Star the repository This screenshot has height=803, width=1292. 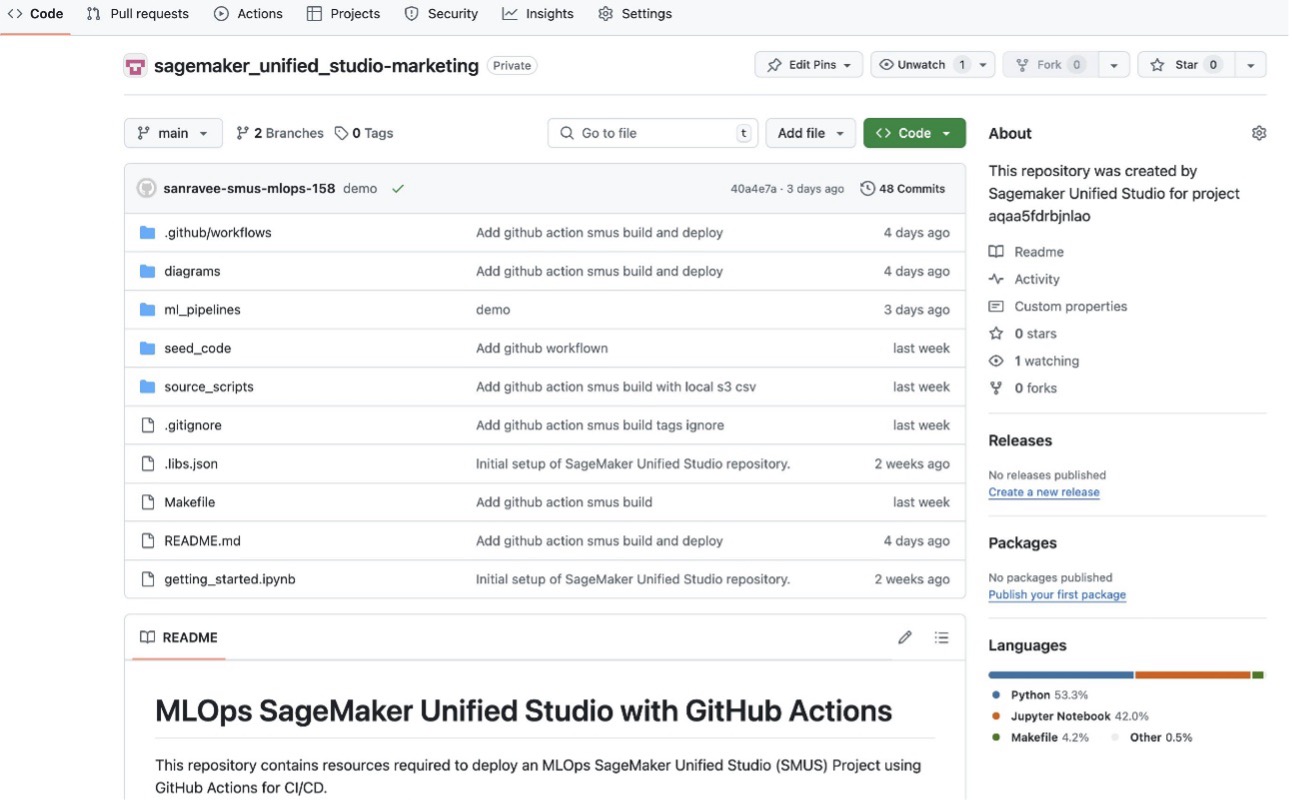pos(1185,65)
